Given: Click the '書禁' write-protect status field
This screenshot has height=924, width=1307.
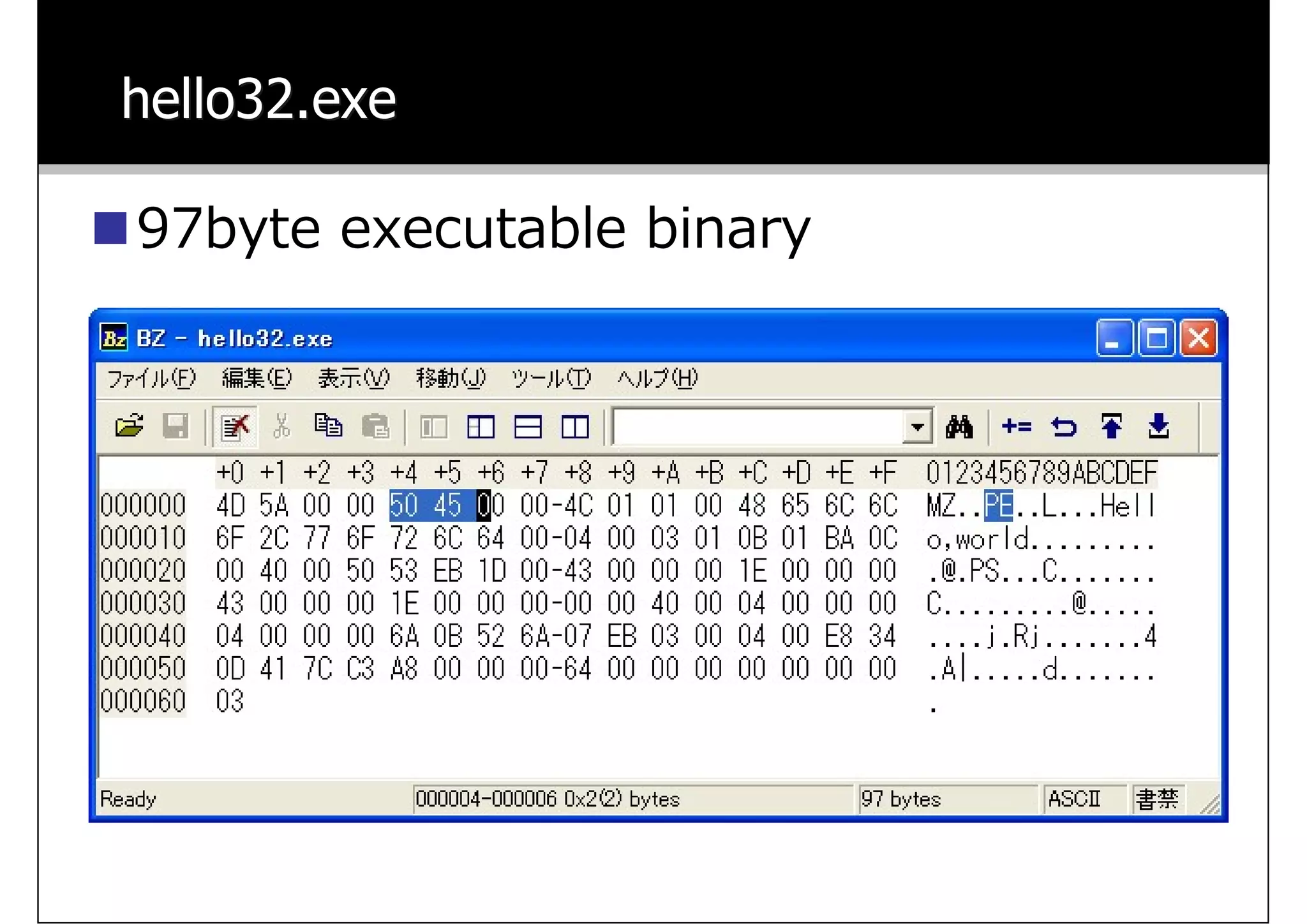Looking at the screenshot, I should (x=1157, y=798).
